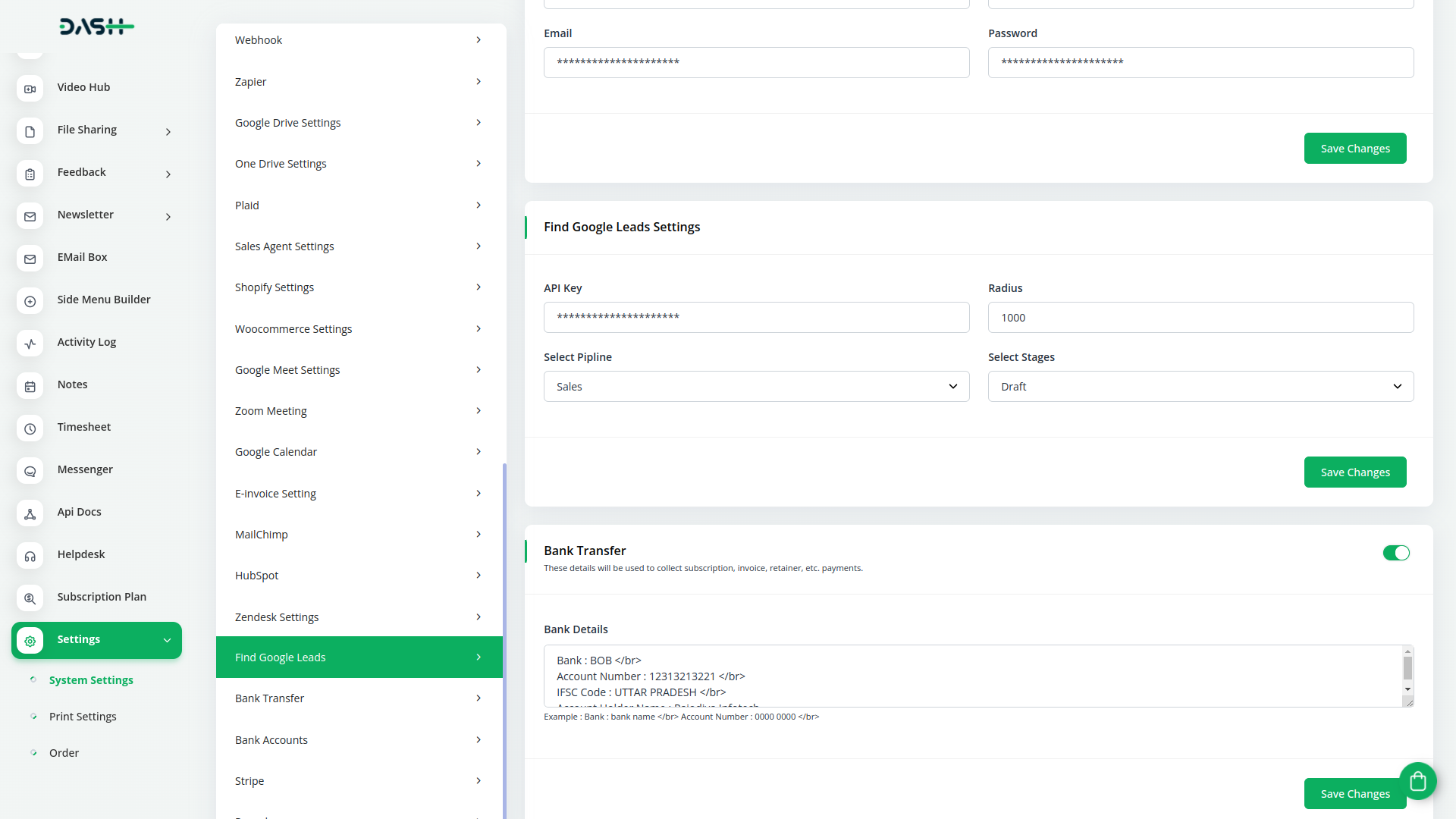Click the Activity Log pulse icon
Screen dimensions: 1456x819
click(30, 344)
